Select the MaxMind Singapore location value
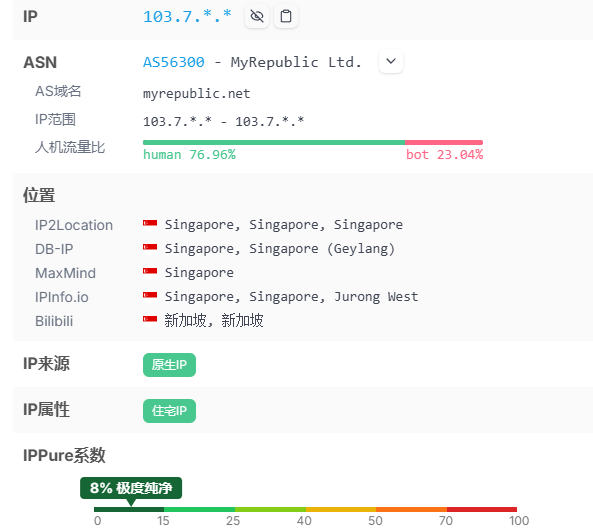Image resolution: width=593 pixels, height=530 pixels. (x=199, y=273)
